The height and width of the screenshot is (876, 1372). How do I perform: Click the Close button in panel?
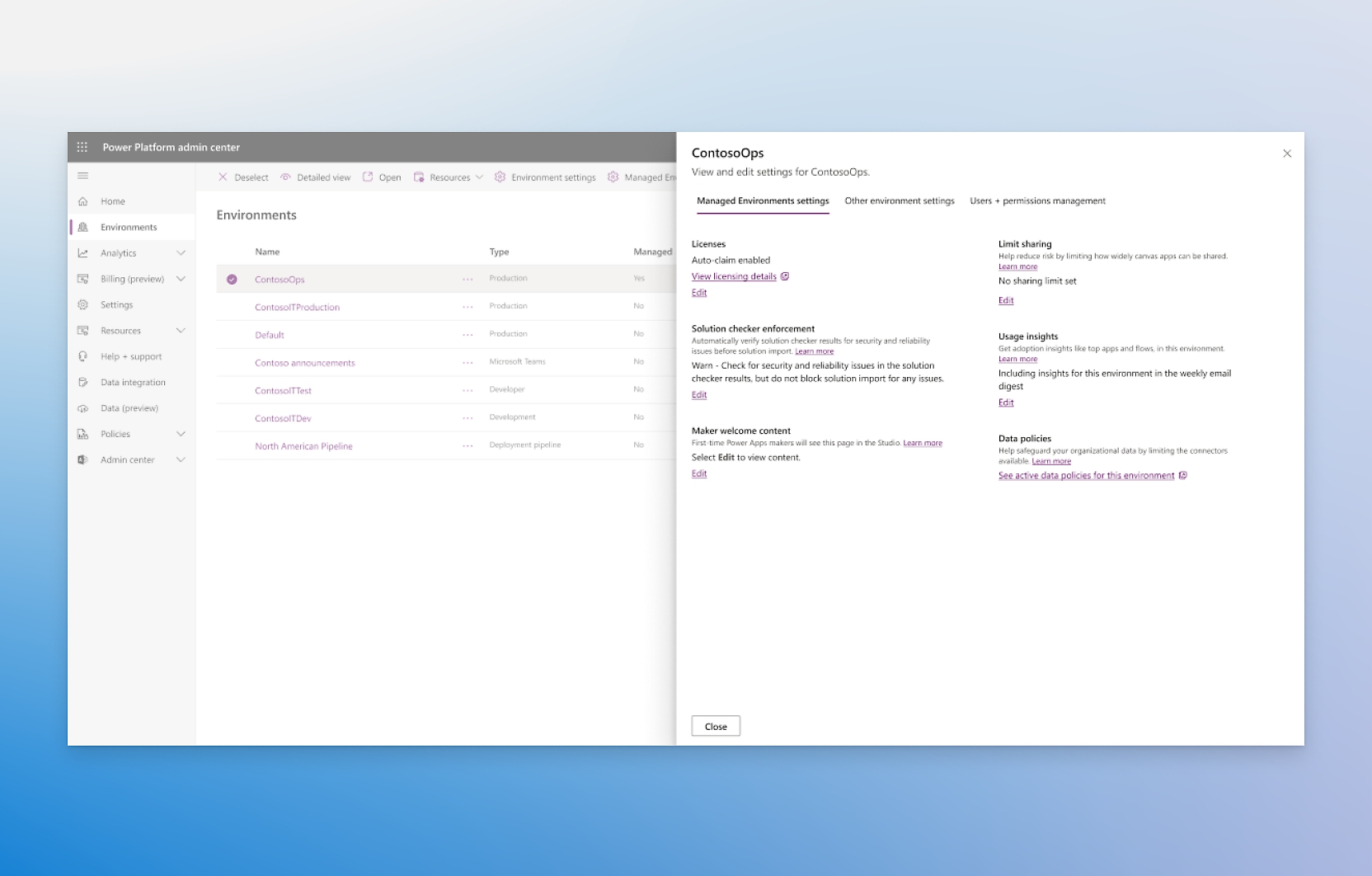coord(716,726)
